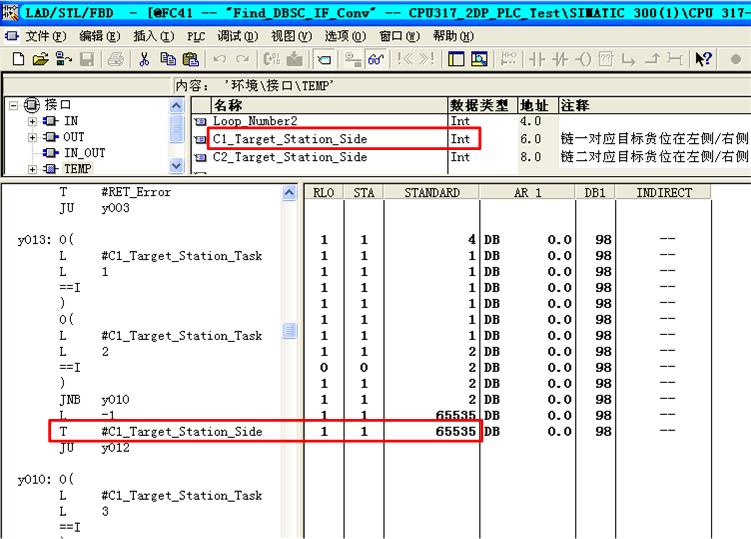Click the close branch icon
Screen dimensions: 751x539
pyautogui.click(x=652, y=59)
